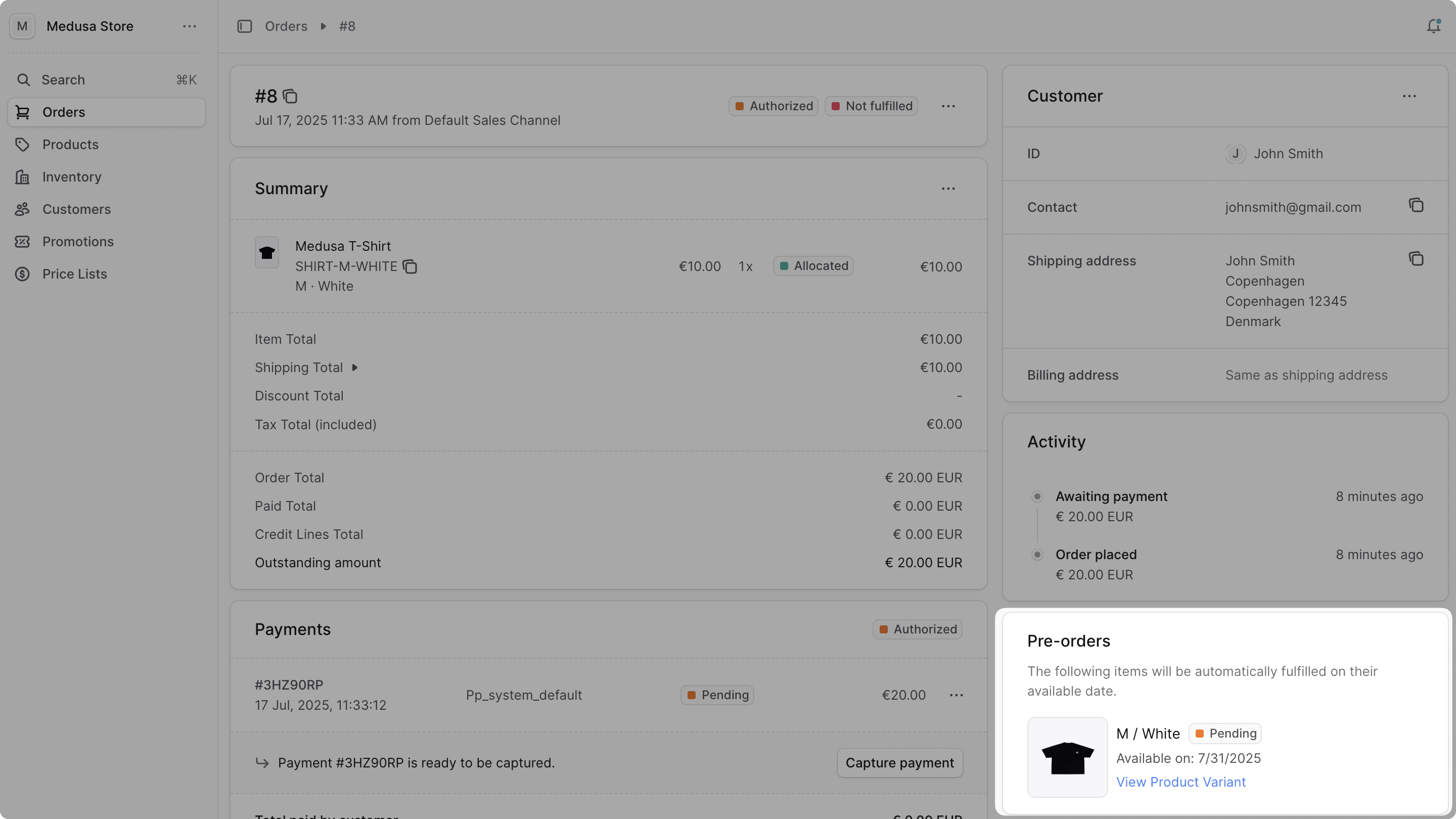This screenshot has height=819, width=1456.
Task: Collapse the sidebar with the panel icon
Action: (244, 26)
